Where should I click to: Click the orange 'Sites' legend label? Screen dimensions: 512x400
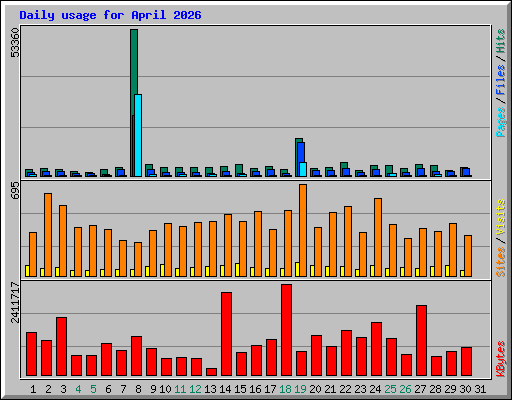point(500,262)
